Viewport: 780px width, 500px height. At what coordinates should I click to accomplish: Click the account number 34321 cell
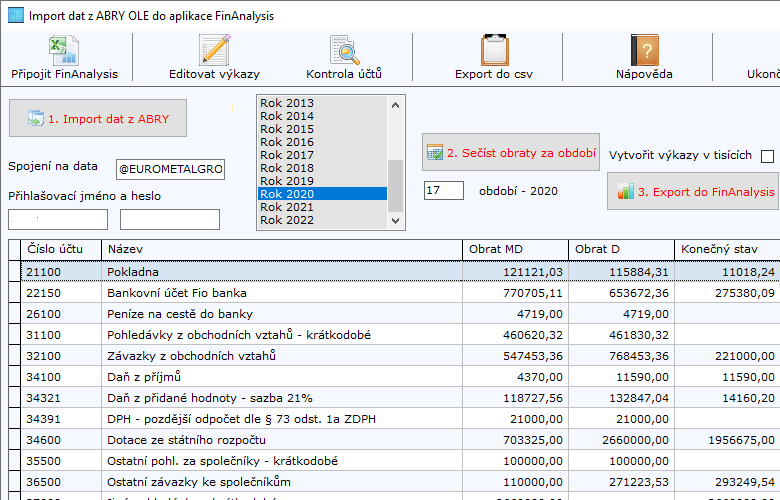61,398
